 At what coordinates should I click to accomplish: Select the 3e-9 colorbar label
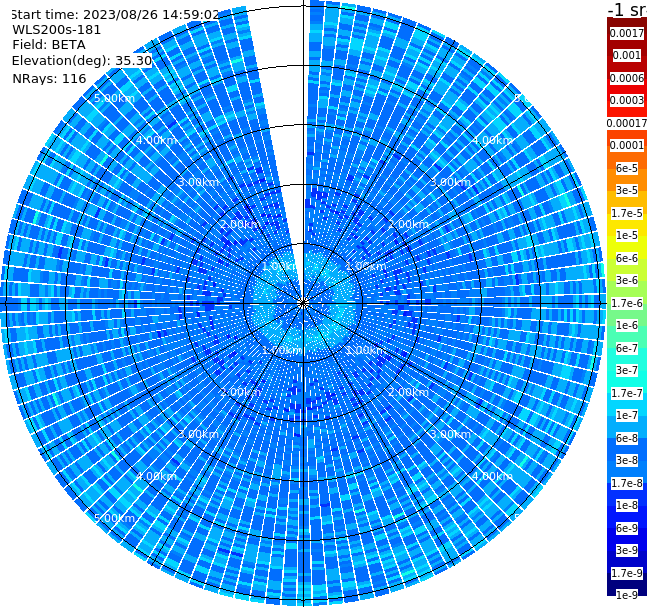tap(627, 550)
